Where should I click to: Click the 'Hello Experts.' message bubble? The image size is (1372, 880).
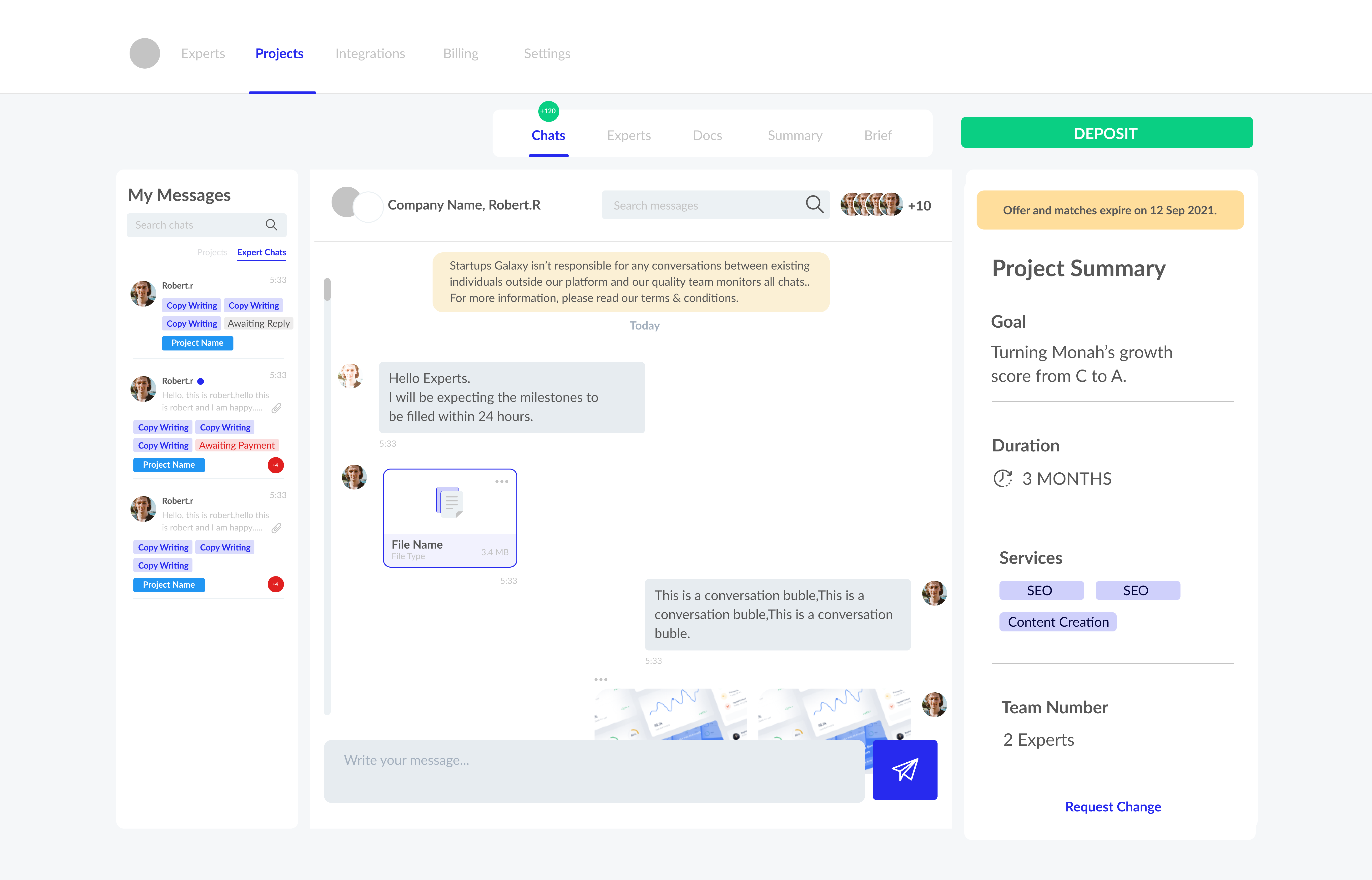tap(512, 397)
